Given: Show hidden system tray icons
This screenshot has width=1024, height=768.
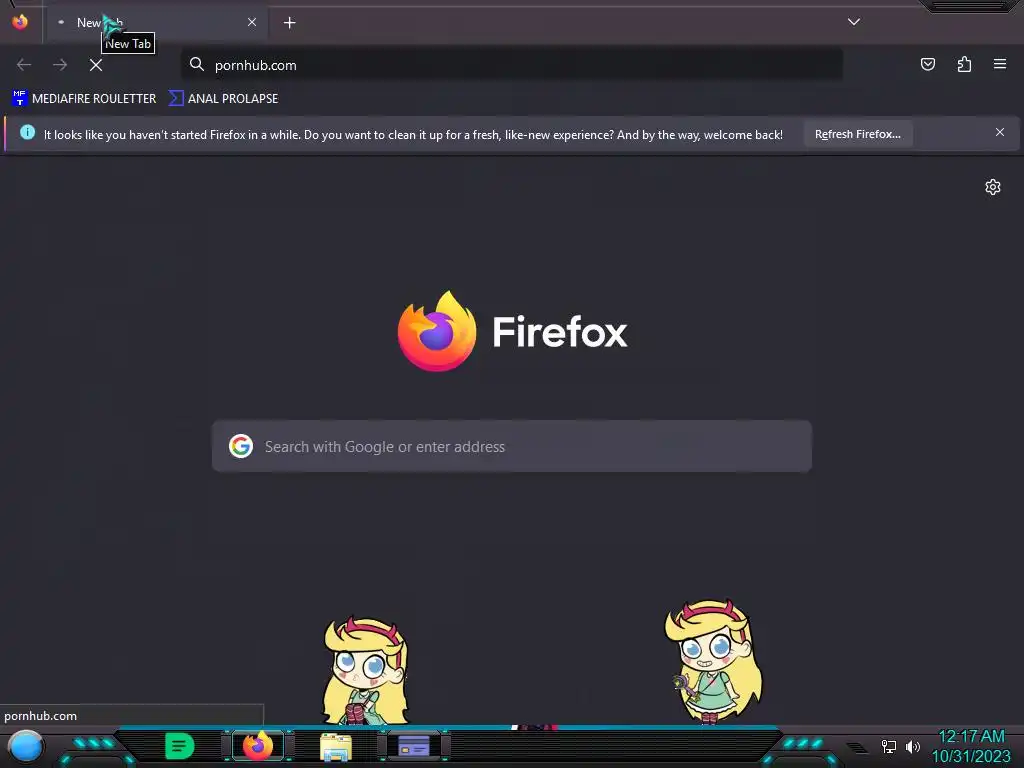Looking at the screenshot, I should point(857,748).
